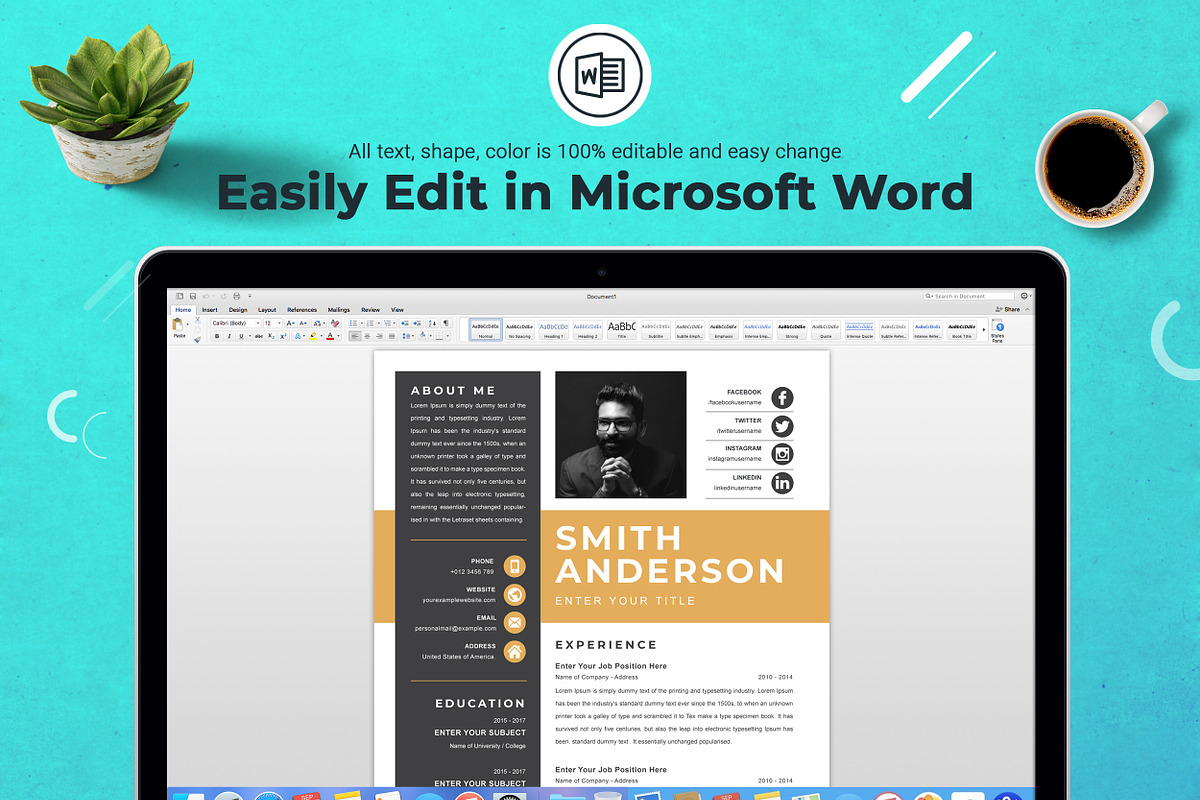1200x800 pixels.
Task: Click the superscript icon
Action: 283,336
